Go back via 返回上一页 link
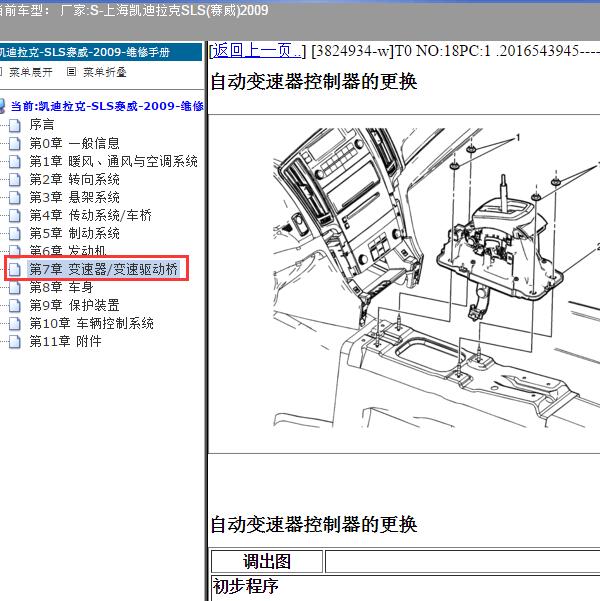 pos(256,51)
